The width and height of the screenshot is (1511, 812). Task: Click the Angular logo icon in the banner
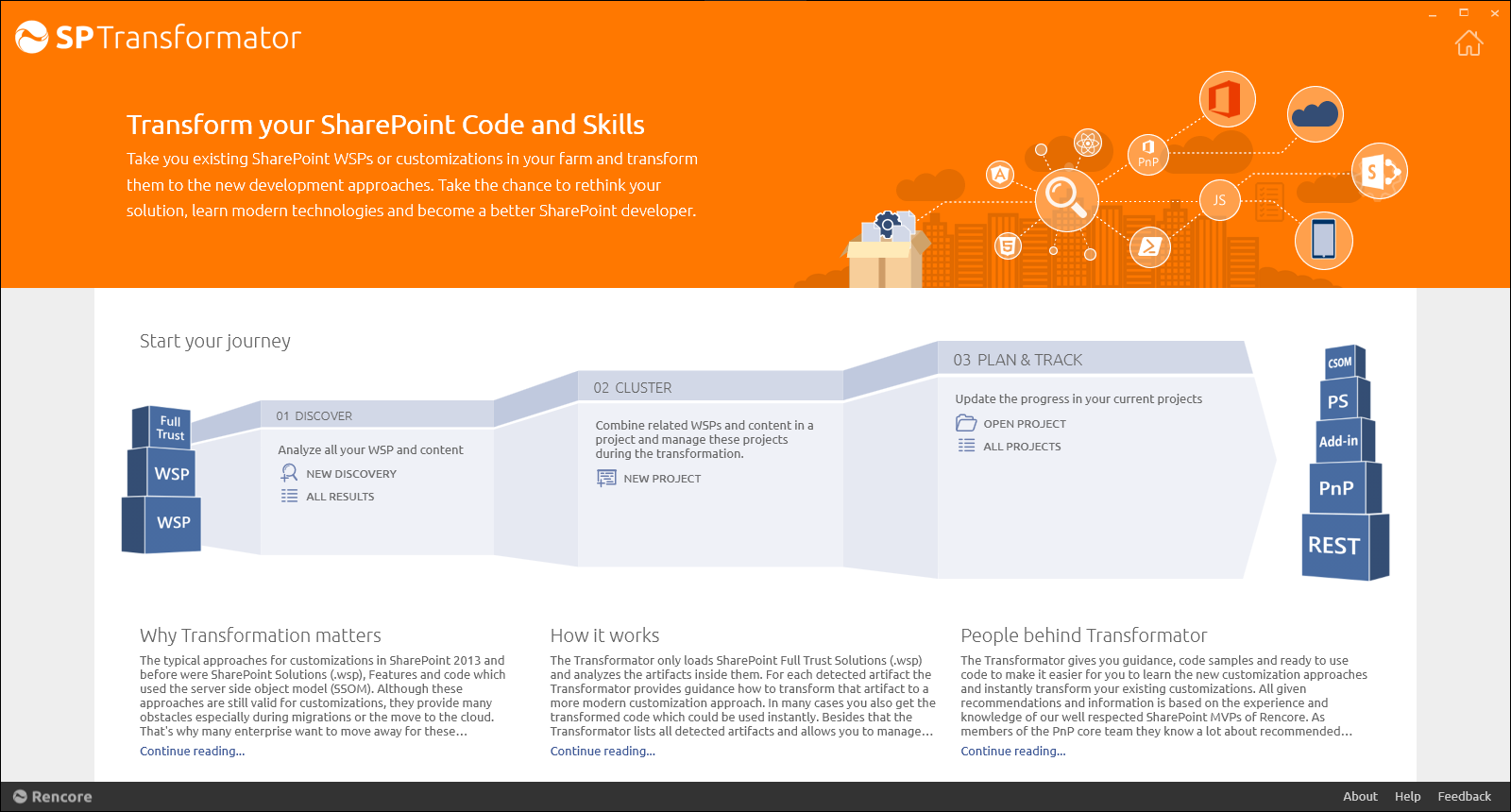pos(1000,174)
